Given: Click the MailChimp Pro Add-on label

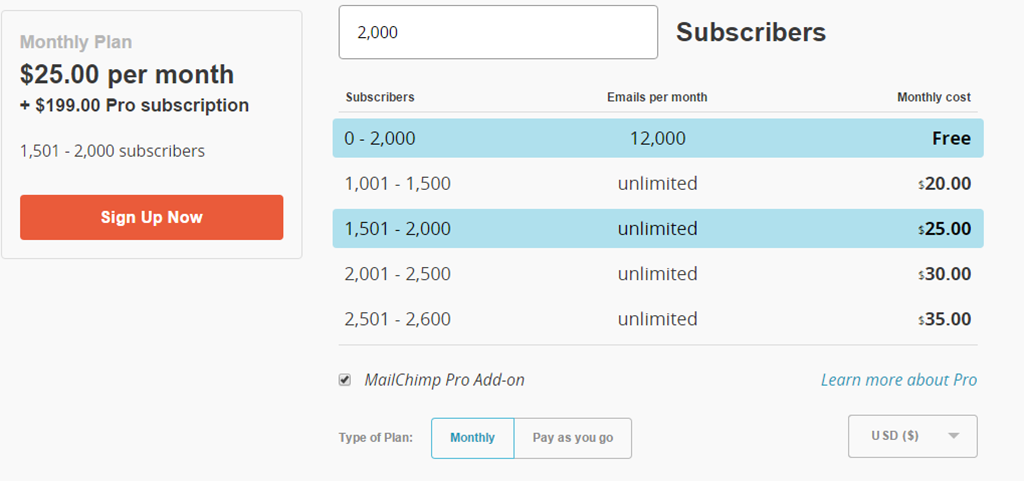Looking at the screenshot, I should point(444,380).
